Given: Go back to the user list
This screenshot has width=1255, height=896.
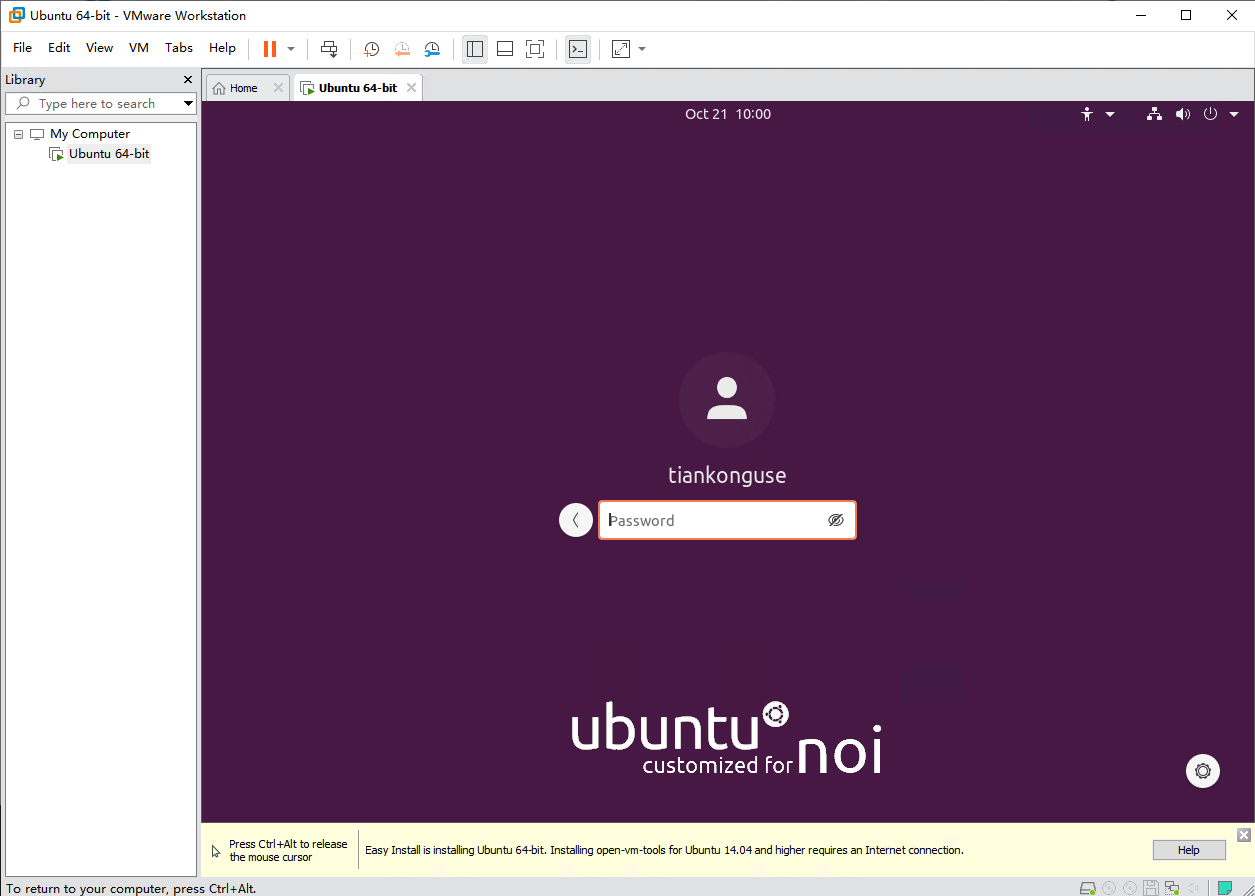Looking at the screenshot, I should coord(575,520).
